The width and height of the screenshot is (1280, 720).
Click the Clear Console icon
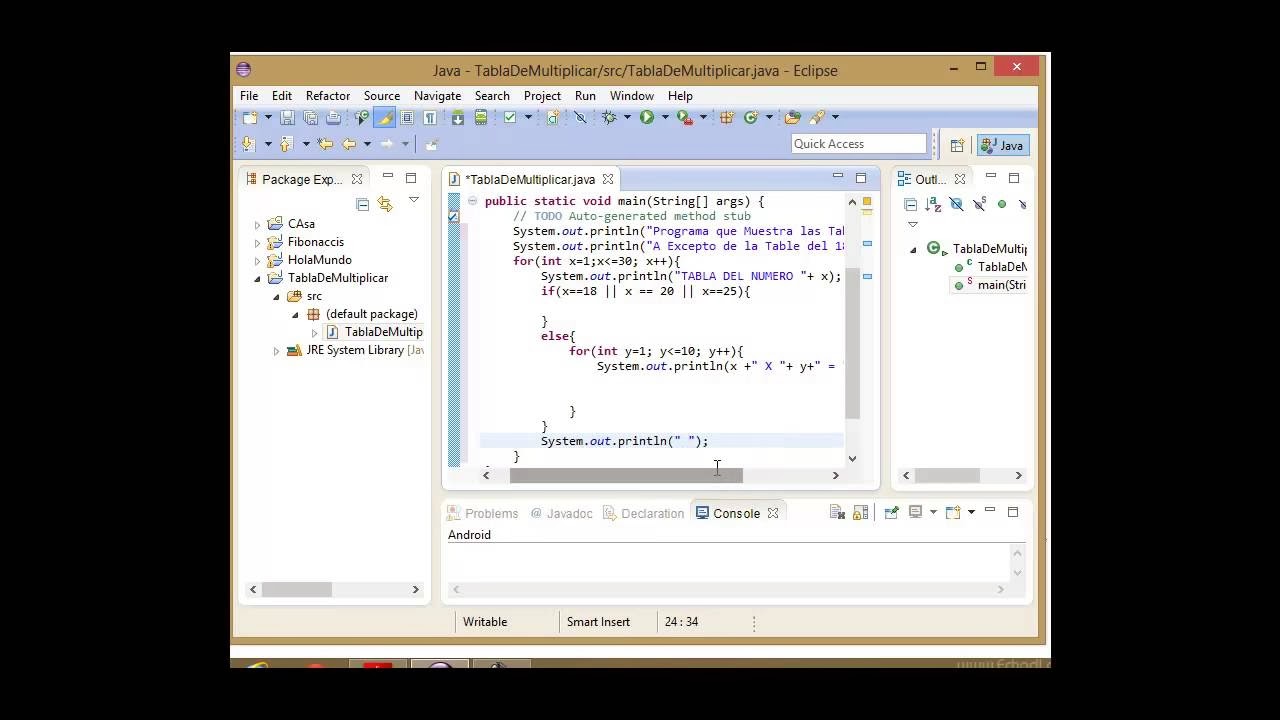coord(837,512)
